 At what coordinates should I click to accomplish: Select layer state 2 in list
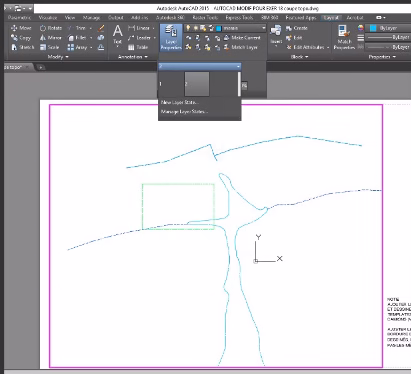pos(197,84)
